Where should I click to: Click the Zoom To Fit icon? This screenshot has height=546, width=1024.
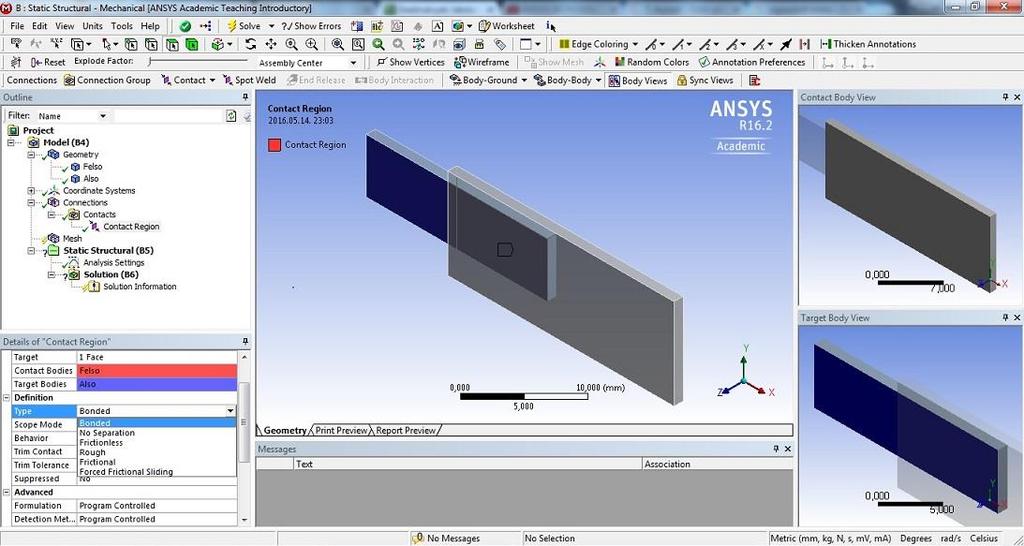coord(338,44)
